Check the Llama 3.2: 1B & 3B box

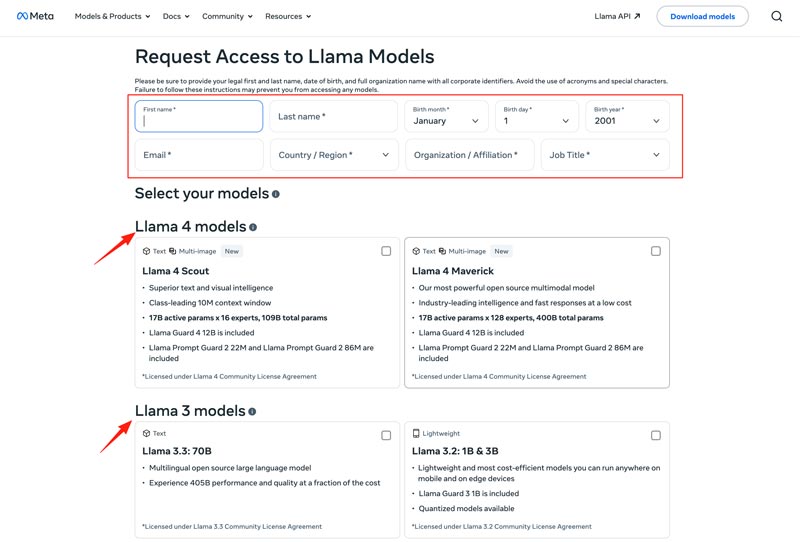656,435
